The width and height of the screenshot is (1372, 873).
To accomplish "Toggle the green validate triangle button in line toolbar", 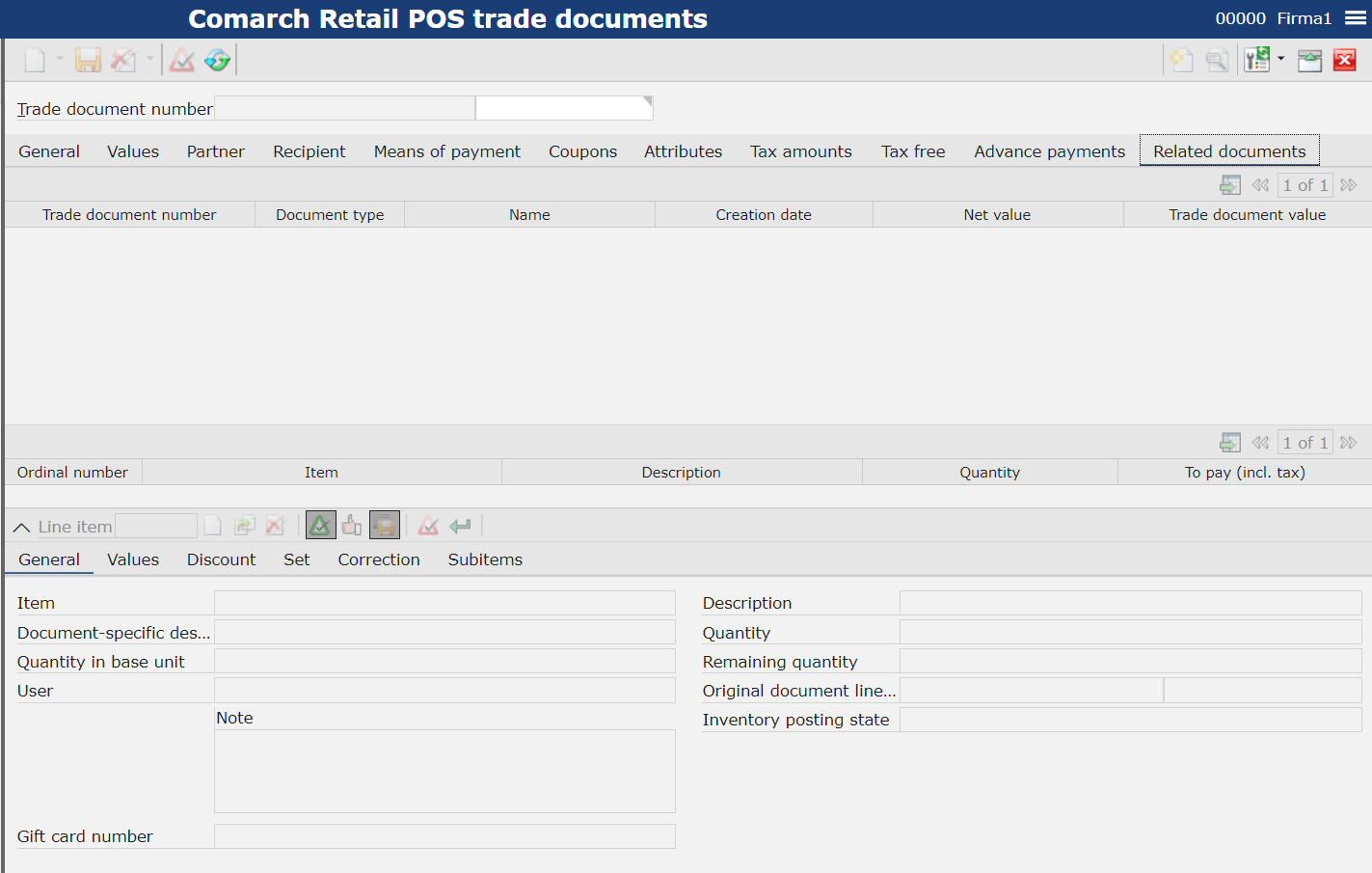I will pos(321,526).
